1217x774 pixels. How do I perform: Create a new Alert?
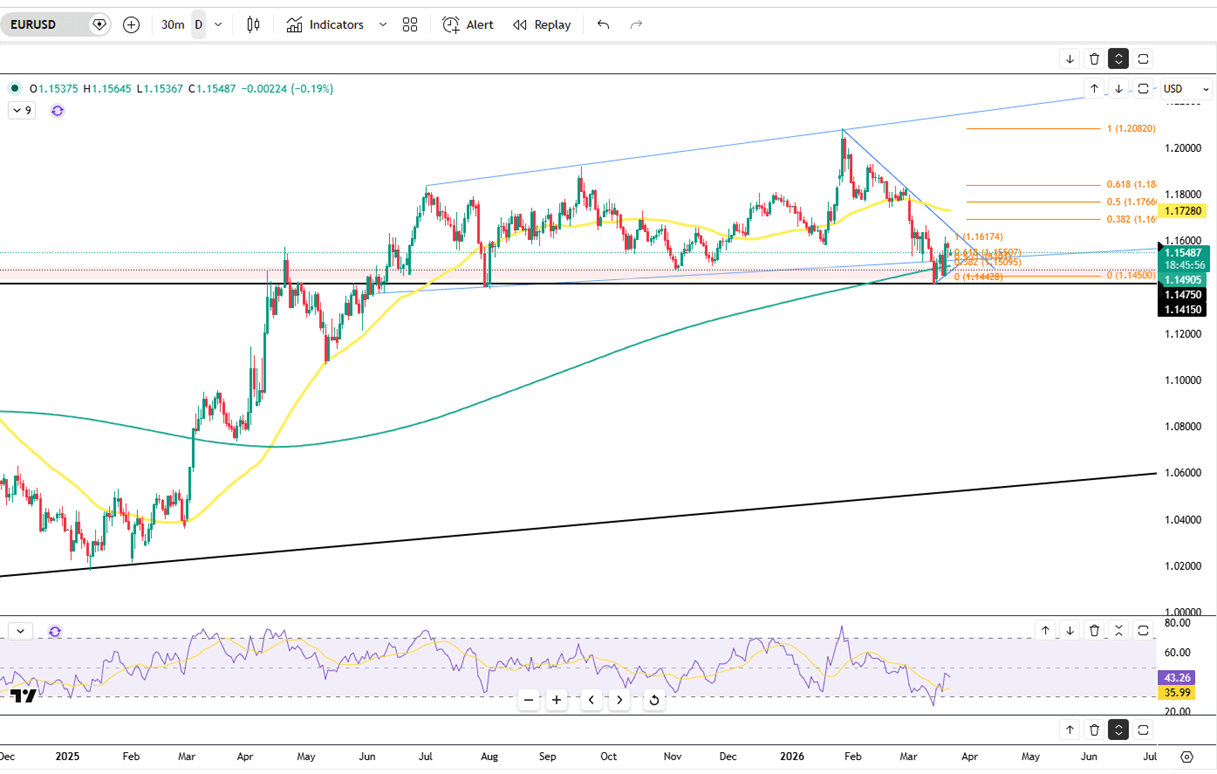(468, 25)
